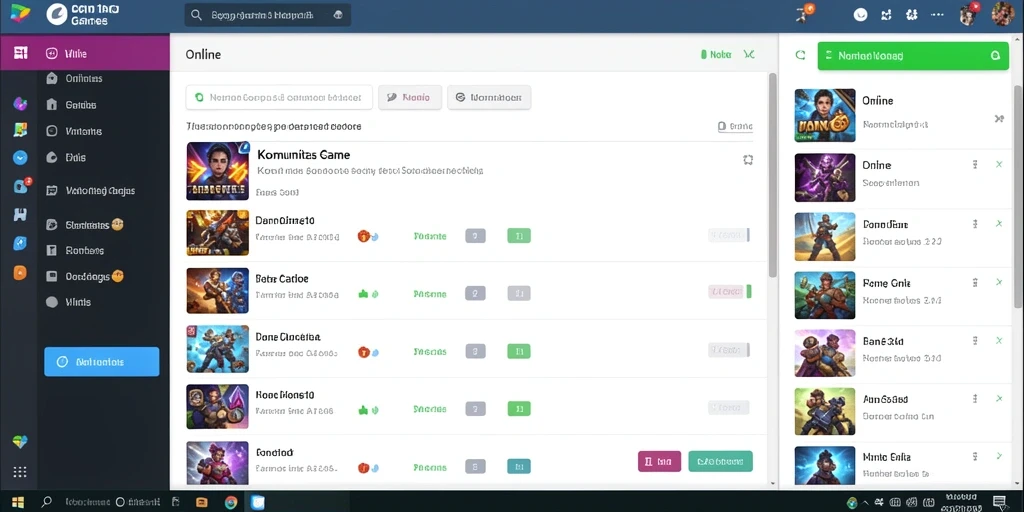
Task: Expand the Komunitas Game card using the corner icon
Action: 748,159
